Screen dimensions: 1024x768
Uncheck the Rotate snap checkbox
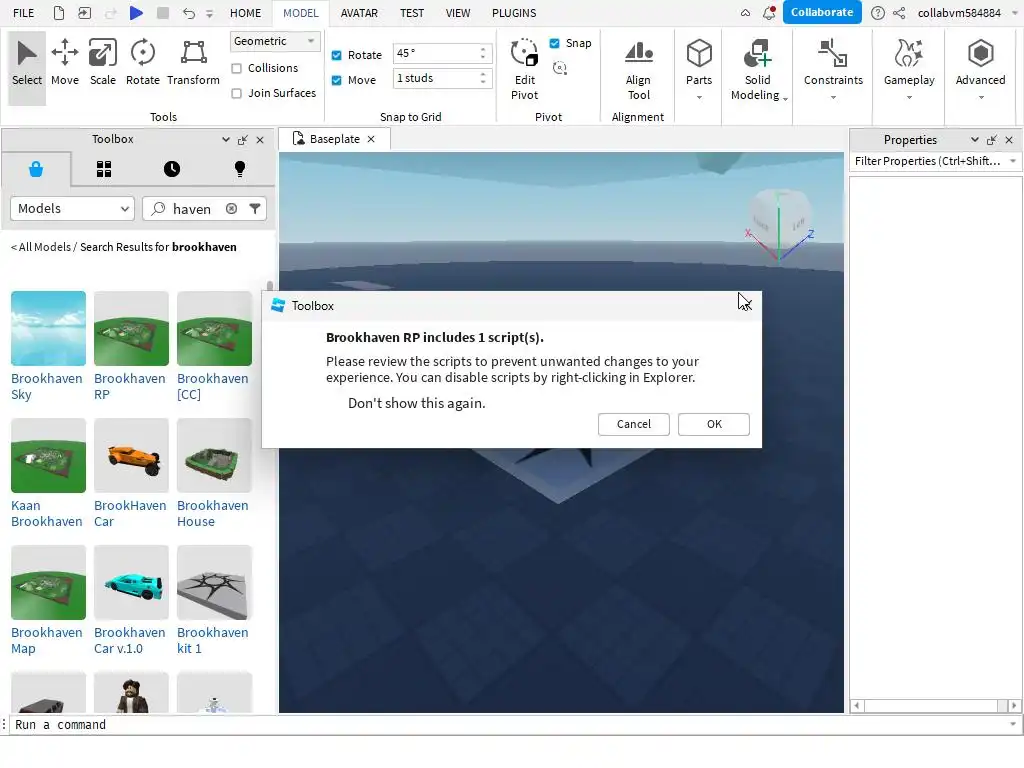click(336, 56)
